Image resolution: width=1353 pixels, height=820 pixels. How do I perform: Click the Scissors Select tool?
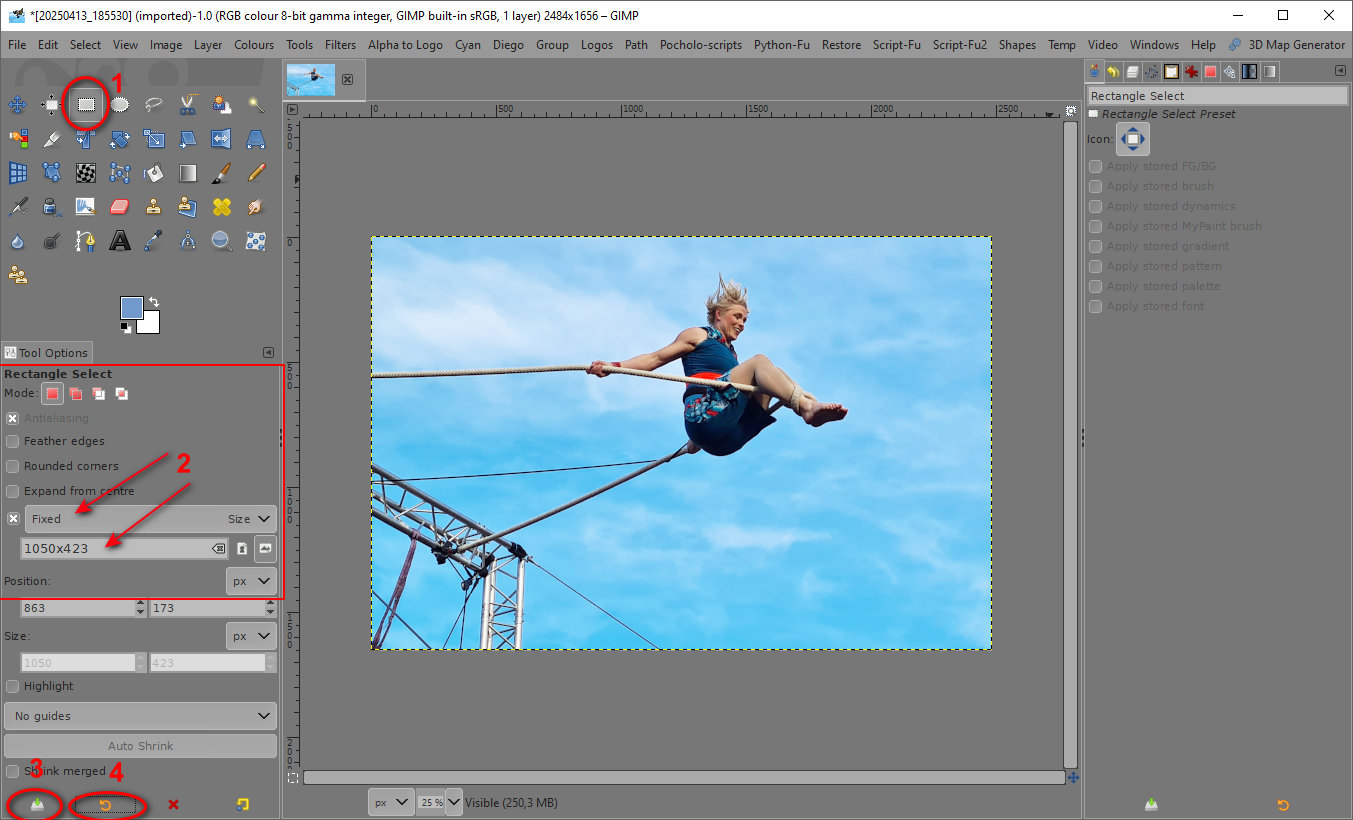[188, 104]
